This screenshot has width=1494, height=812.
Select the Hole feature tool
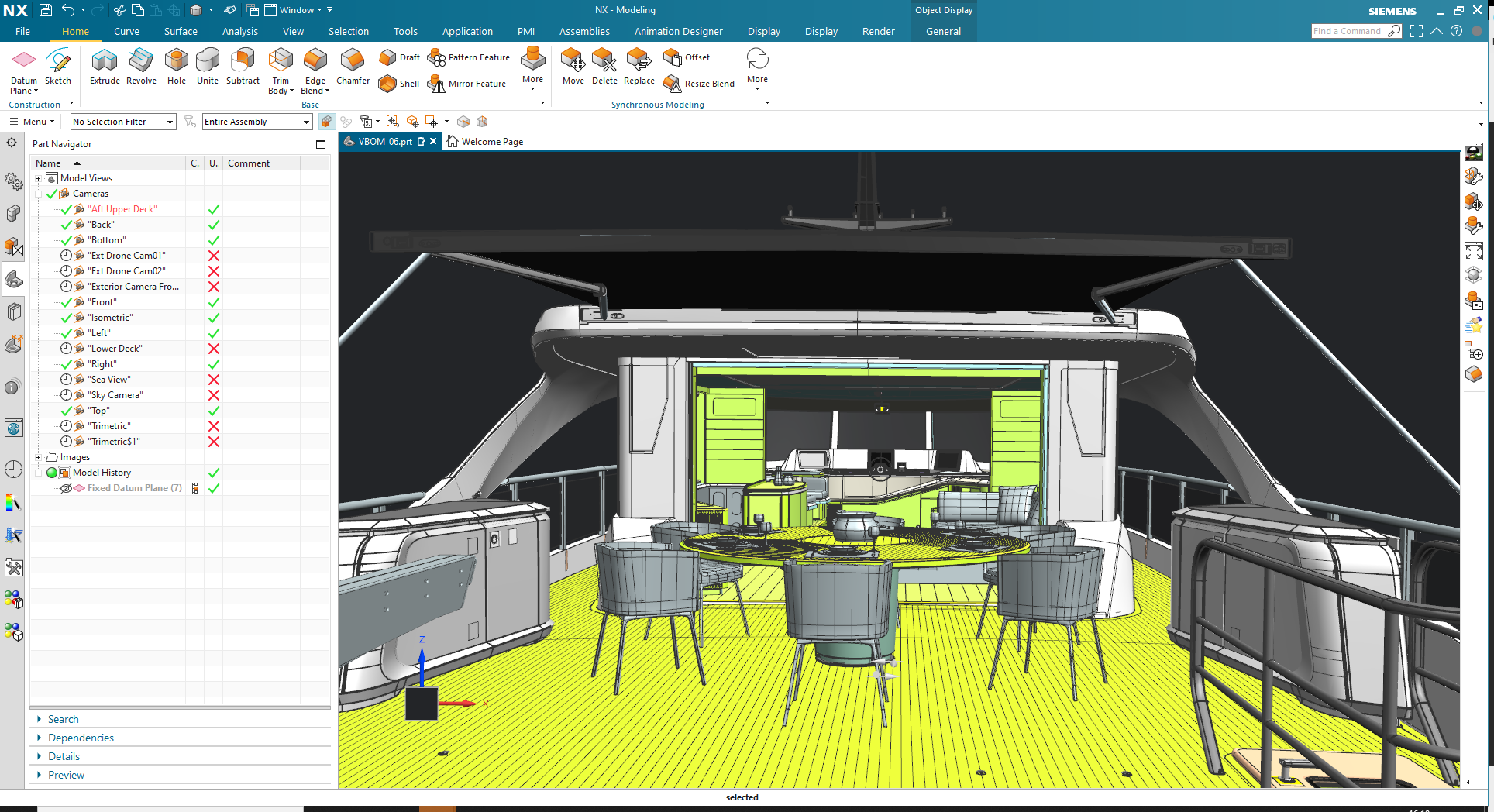(x=177, y=65)
